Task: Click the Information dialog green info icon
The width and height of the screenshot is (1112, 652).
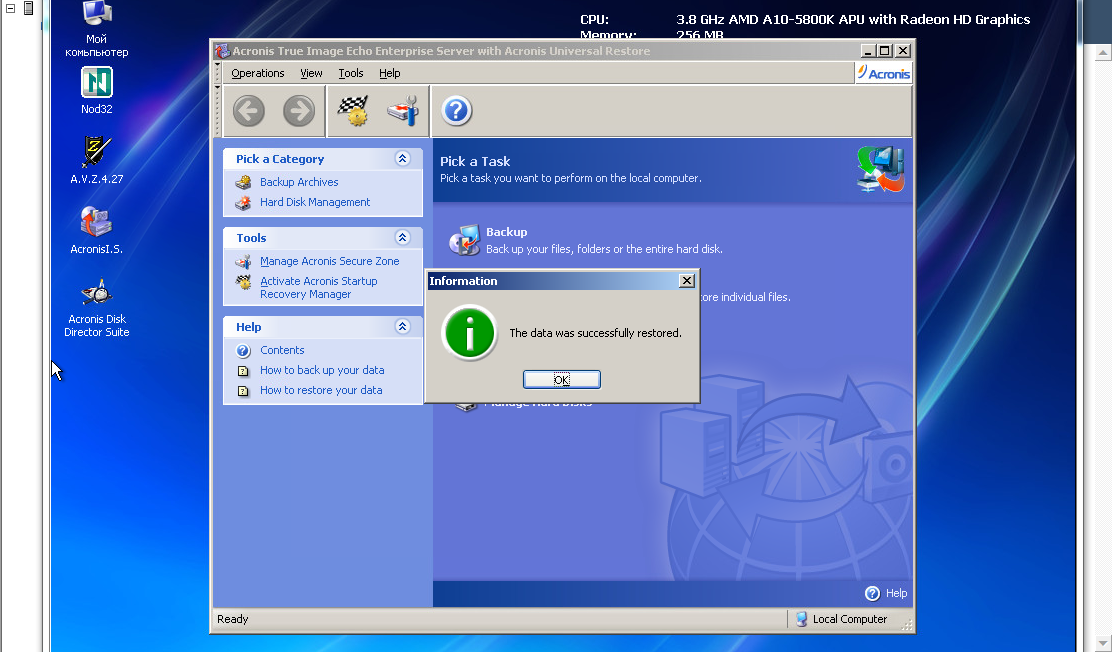Action: coord(469,333)
